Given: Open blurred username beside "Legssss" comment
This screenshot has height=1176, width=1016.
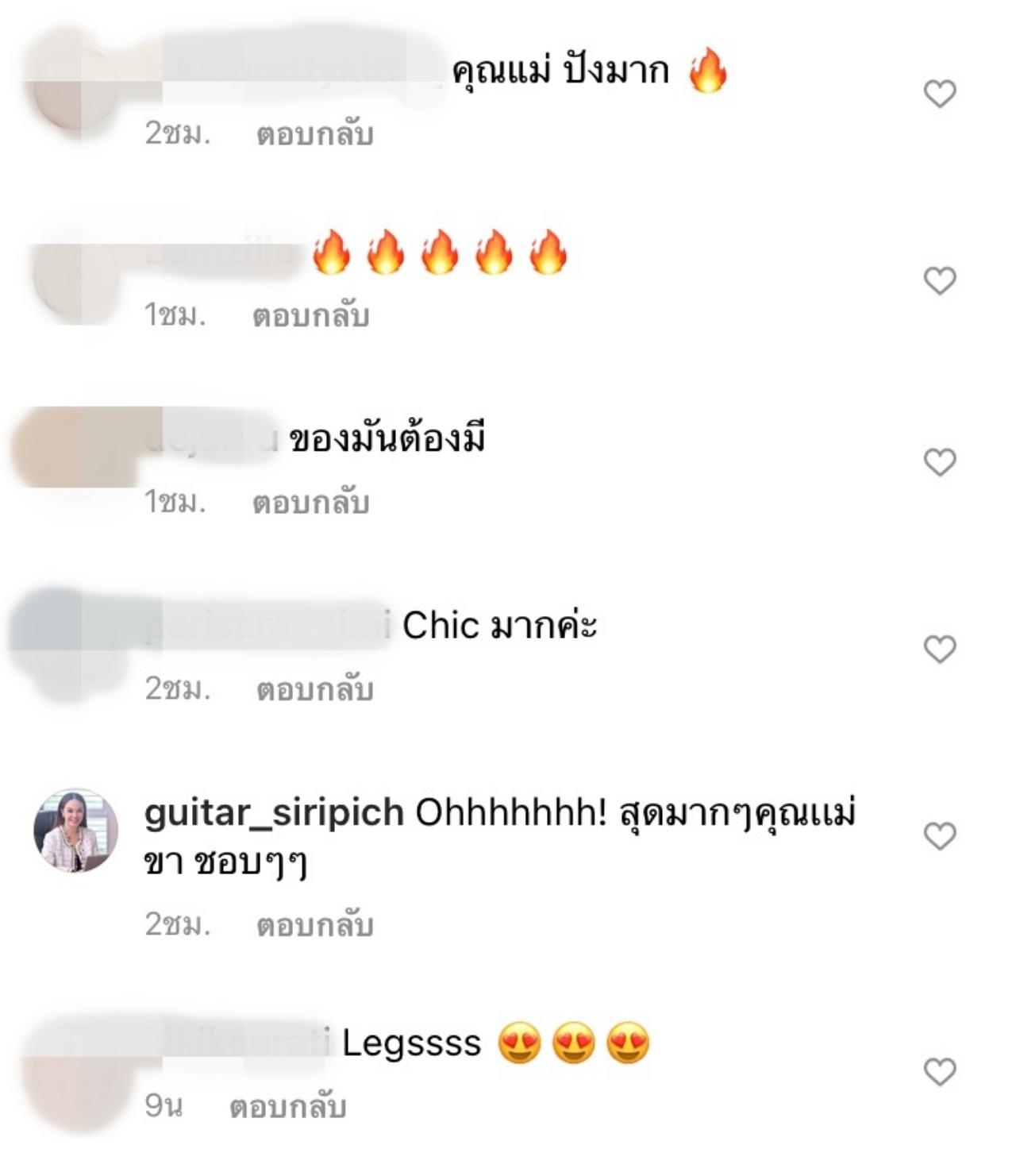Looking at the screenshot, I should [238, 1043].
